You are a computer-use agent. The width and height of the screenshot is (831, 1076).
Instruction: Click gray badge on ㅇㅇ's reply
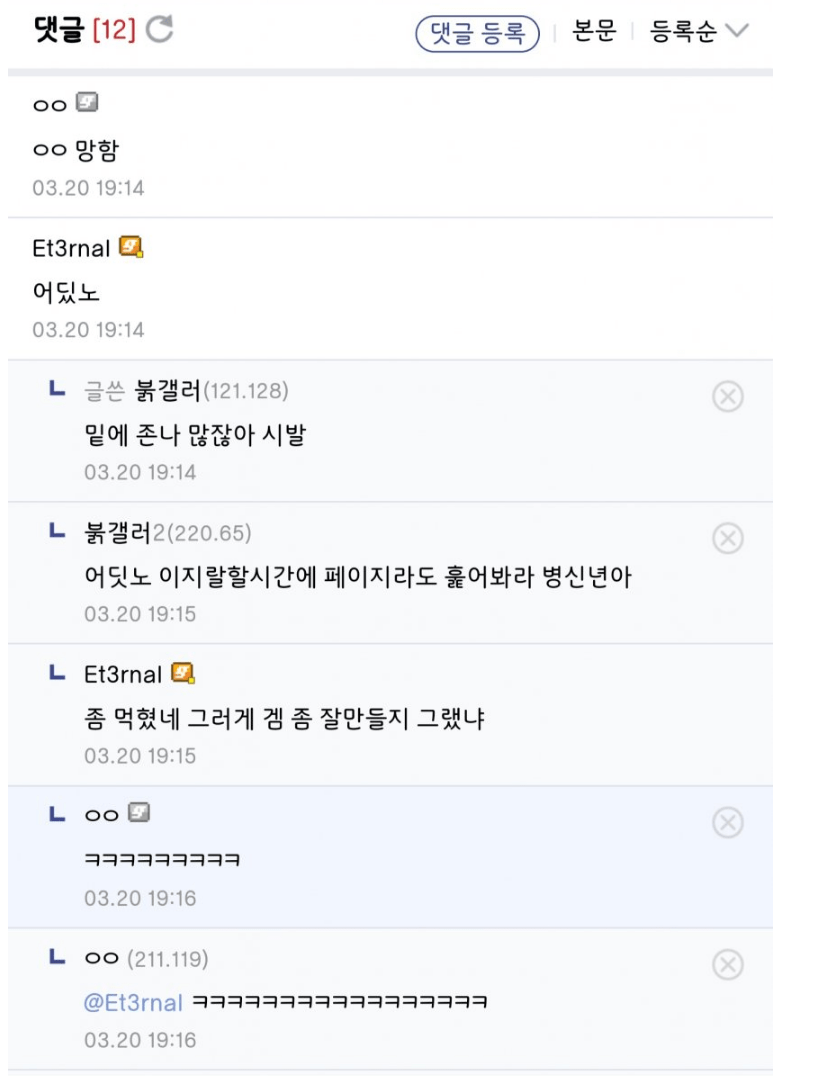tap(141, 815)
